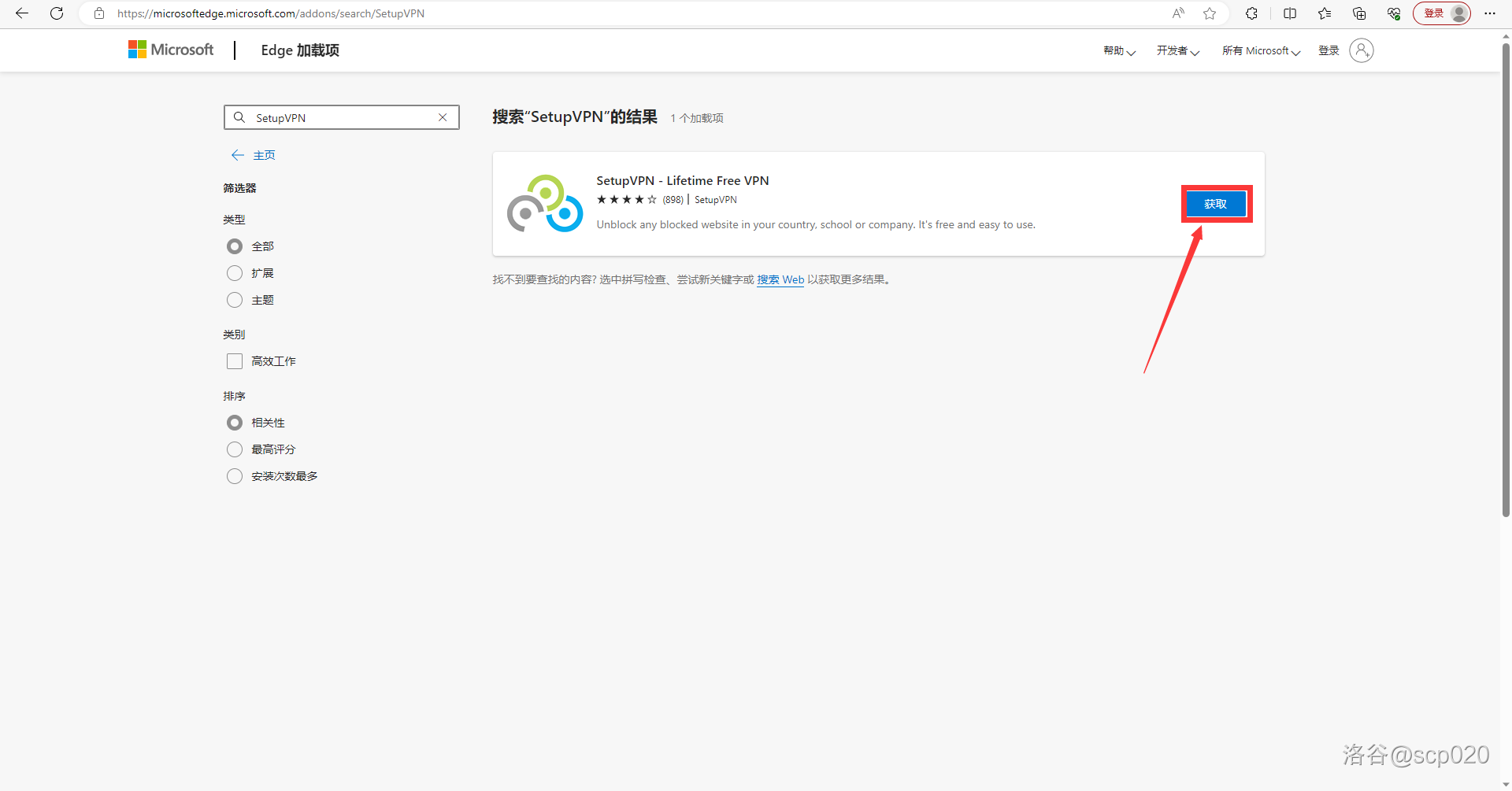This screenshot has height=791, width=1512.
Task: Click the Microsoft logo
Action: [171, 50]
